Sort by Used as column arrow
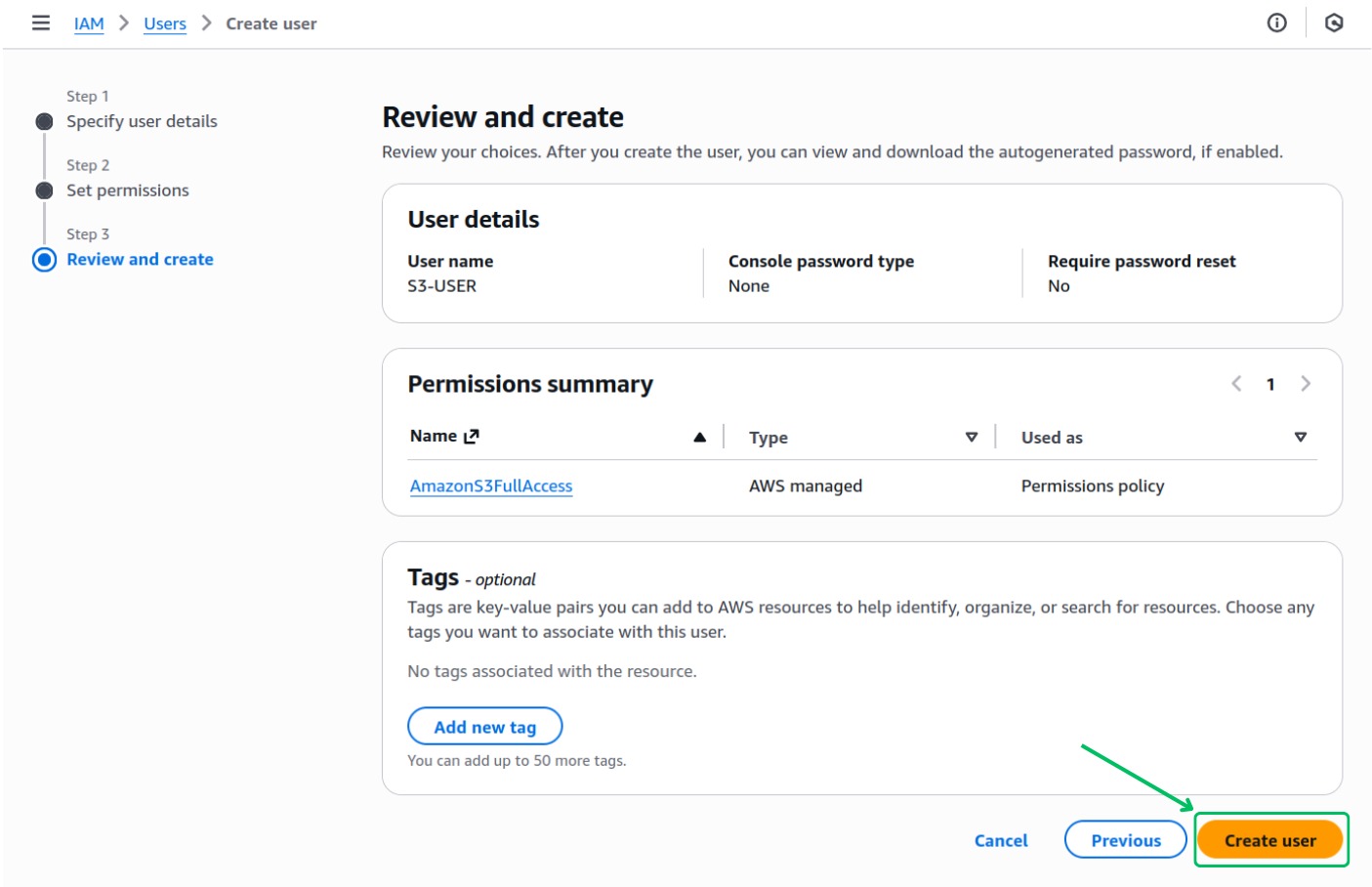This screenshot has width=1372, height=887. pos(1301,437)
